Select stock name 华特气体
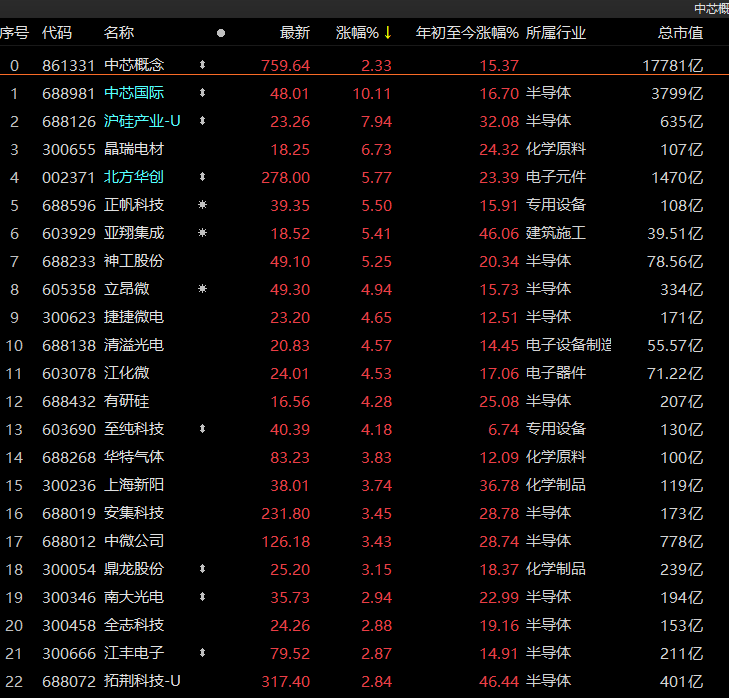The height and width of the screenshot is (698, 729). coord(134,457)
